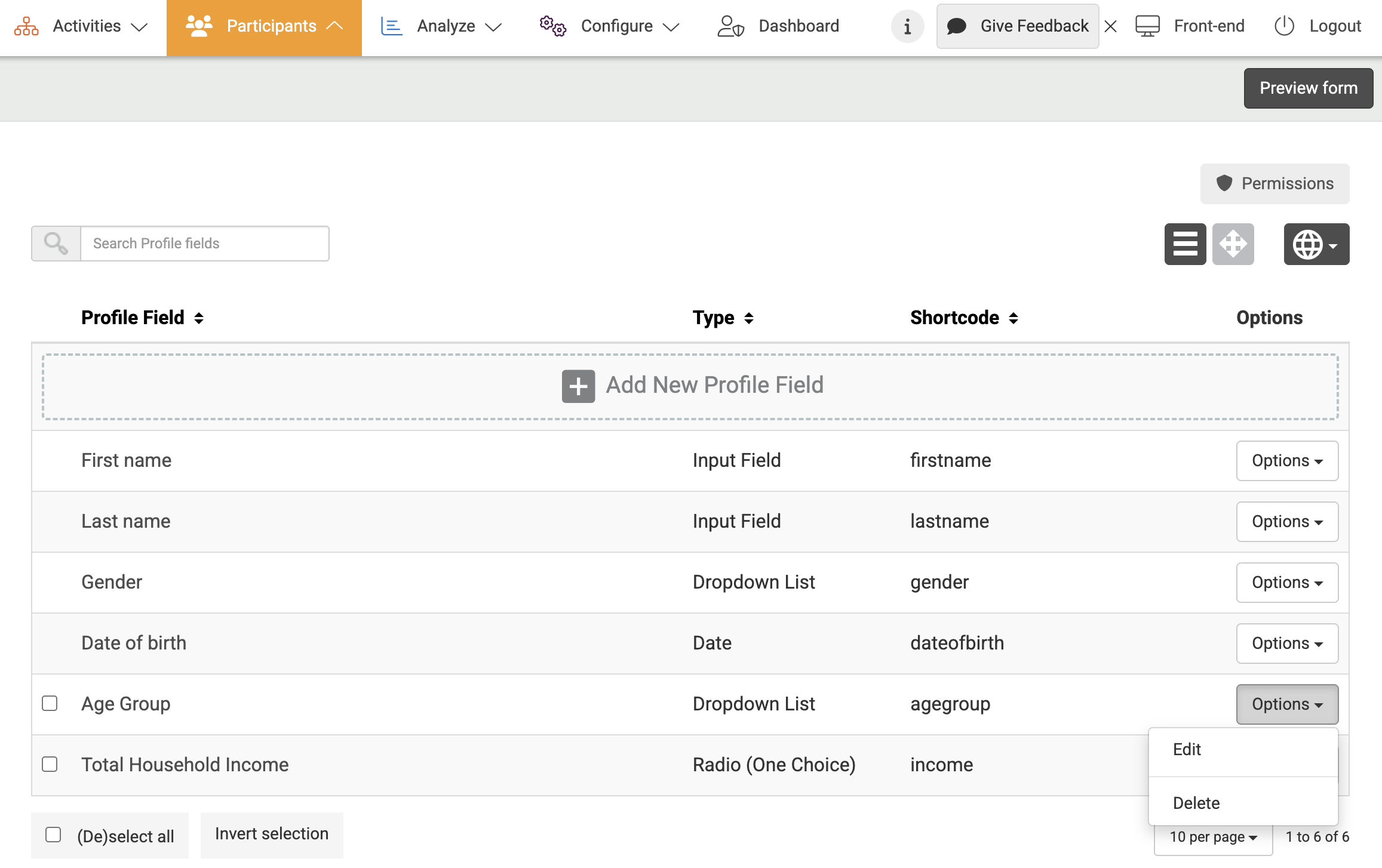
Task: Check the Age Group row checkbox
Action: pos(50,703)
